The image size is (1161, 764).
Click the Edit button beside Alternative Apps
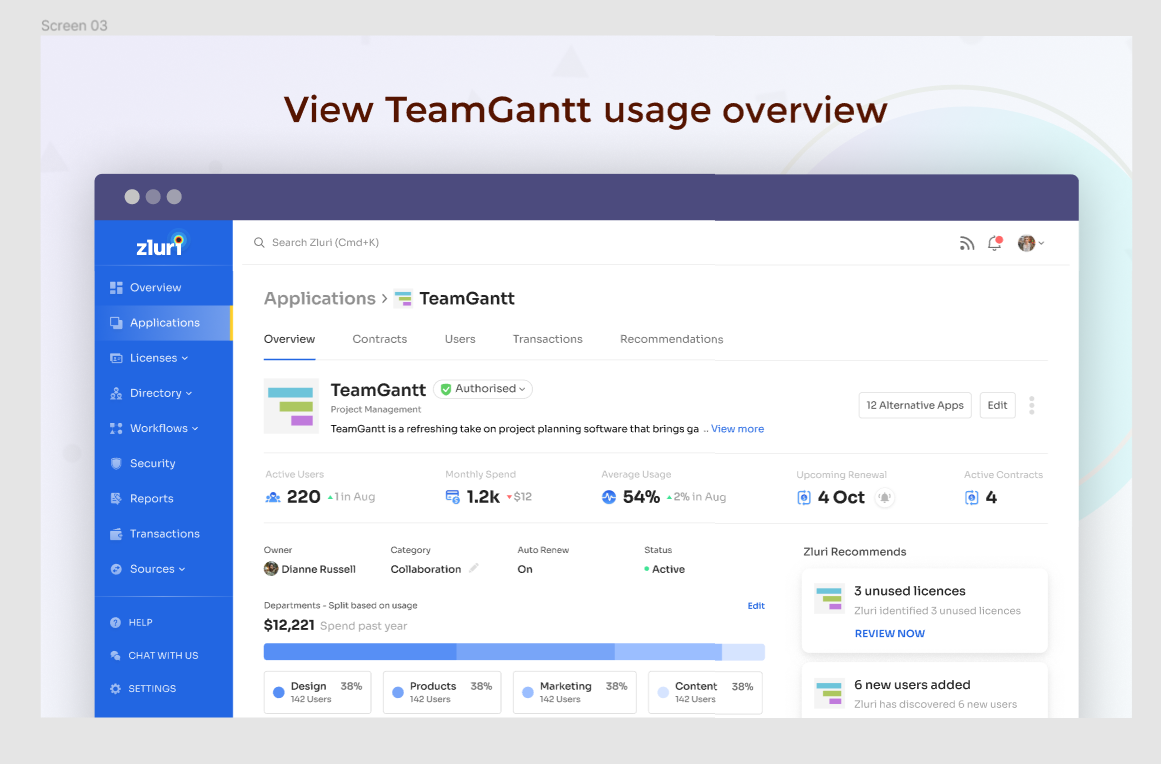997,405
